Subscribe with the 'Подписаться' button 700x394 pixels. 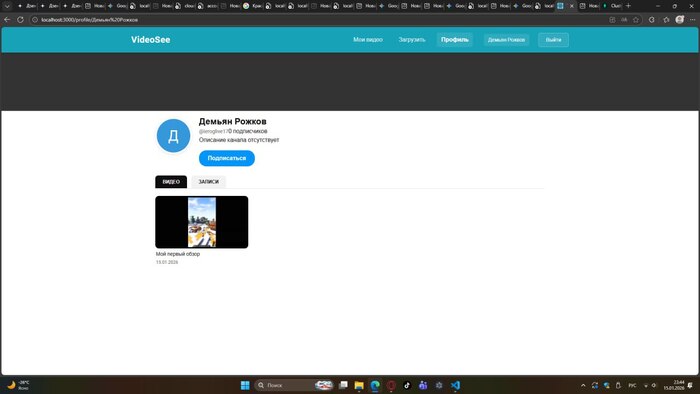[x=227, y=158]
